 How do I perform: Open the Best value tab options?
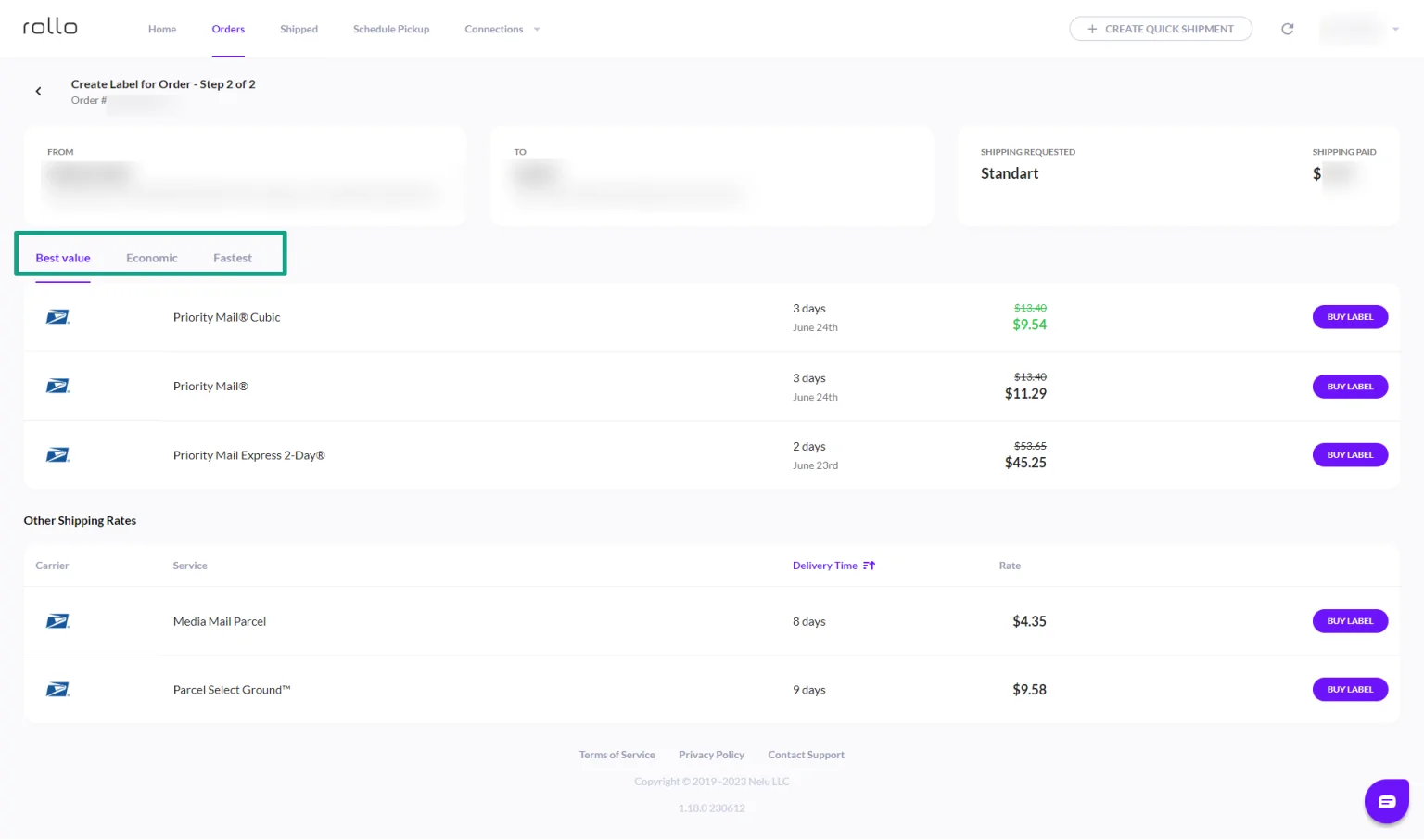[62, 258]
